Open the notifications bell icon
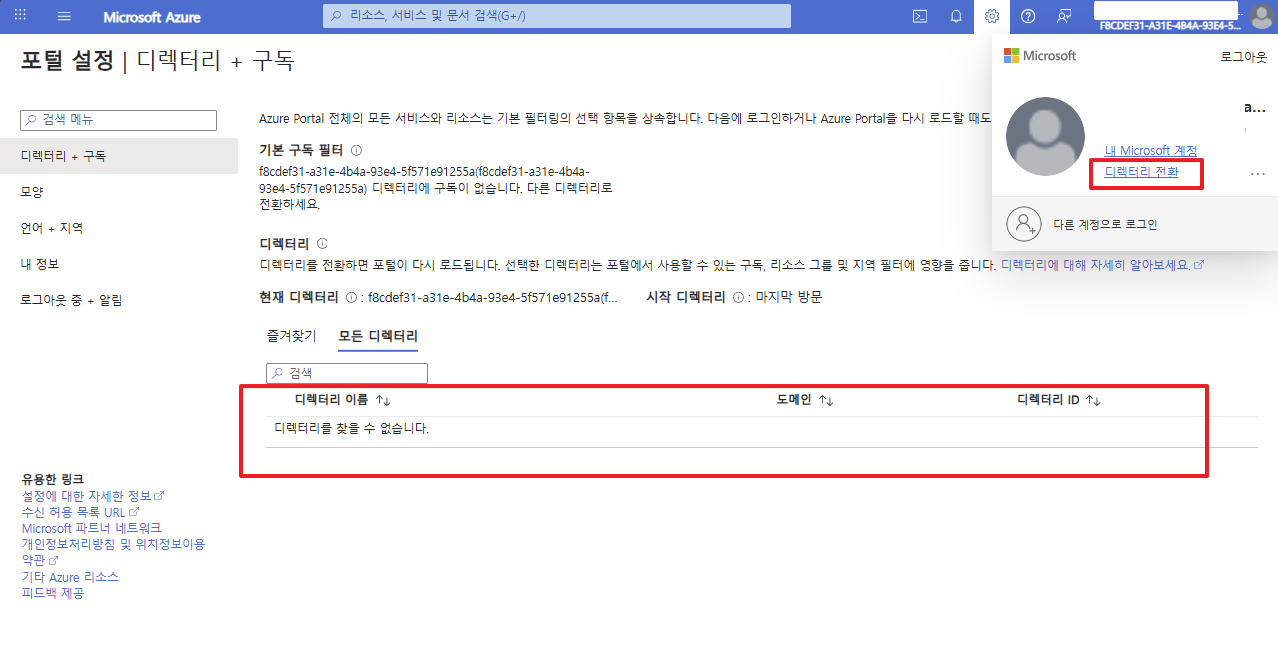The height and width of the screenshot is (649, 1278). coord(956,16)
